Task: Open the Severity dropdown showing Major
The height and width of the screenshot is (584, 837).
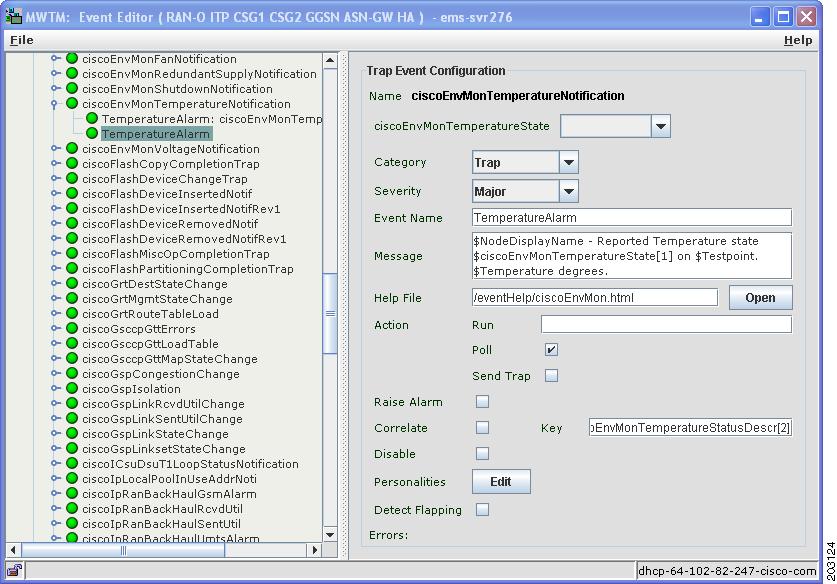Action: coord(569,191)
